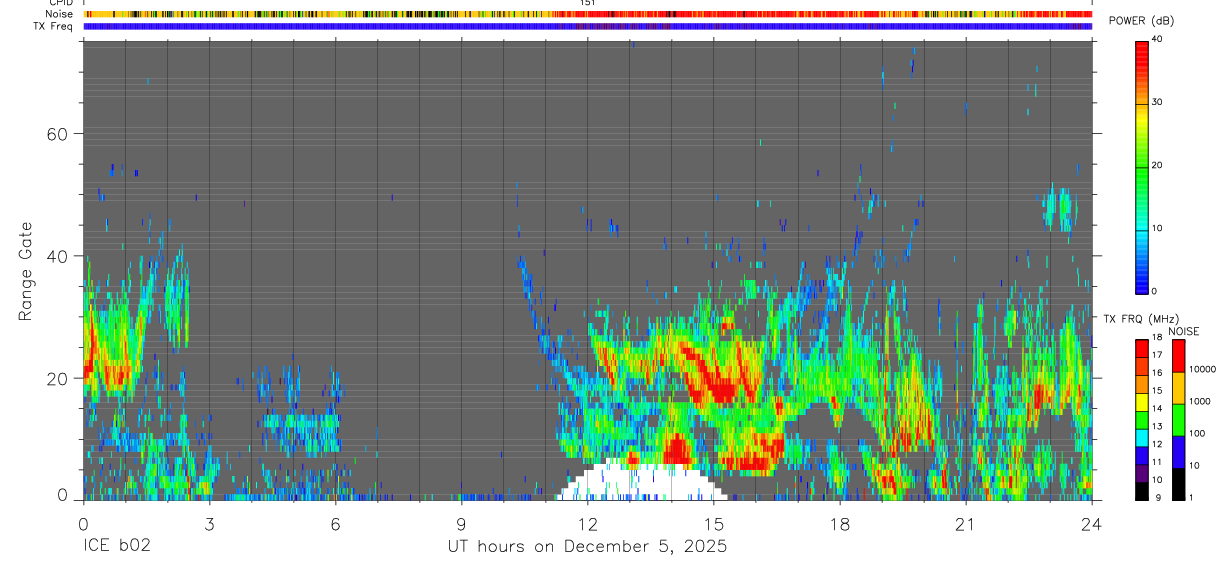Screen dimensions: 1228x567
Task: Click the 40 tick on the POWER colorbar
Action: click(x=1158, y=39)
